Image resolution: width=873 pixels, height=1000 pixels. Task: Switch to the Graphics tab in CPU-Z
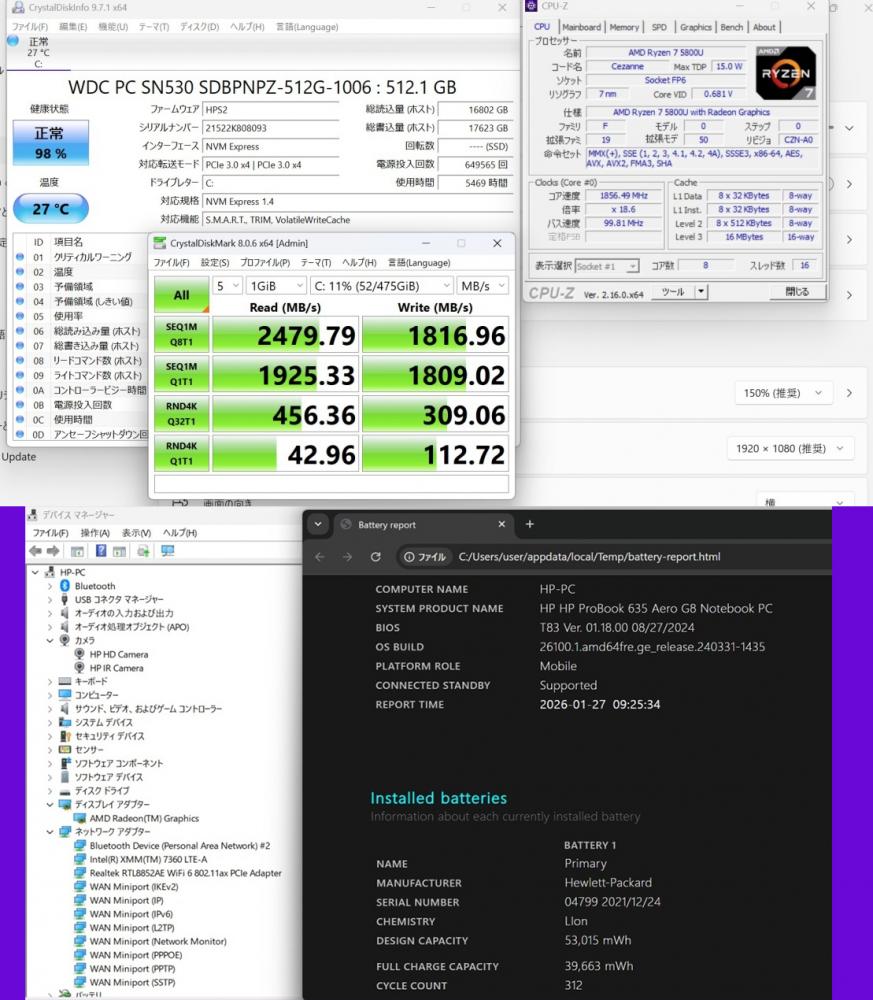tap(695, 27)
